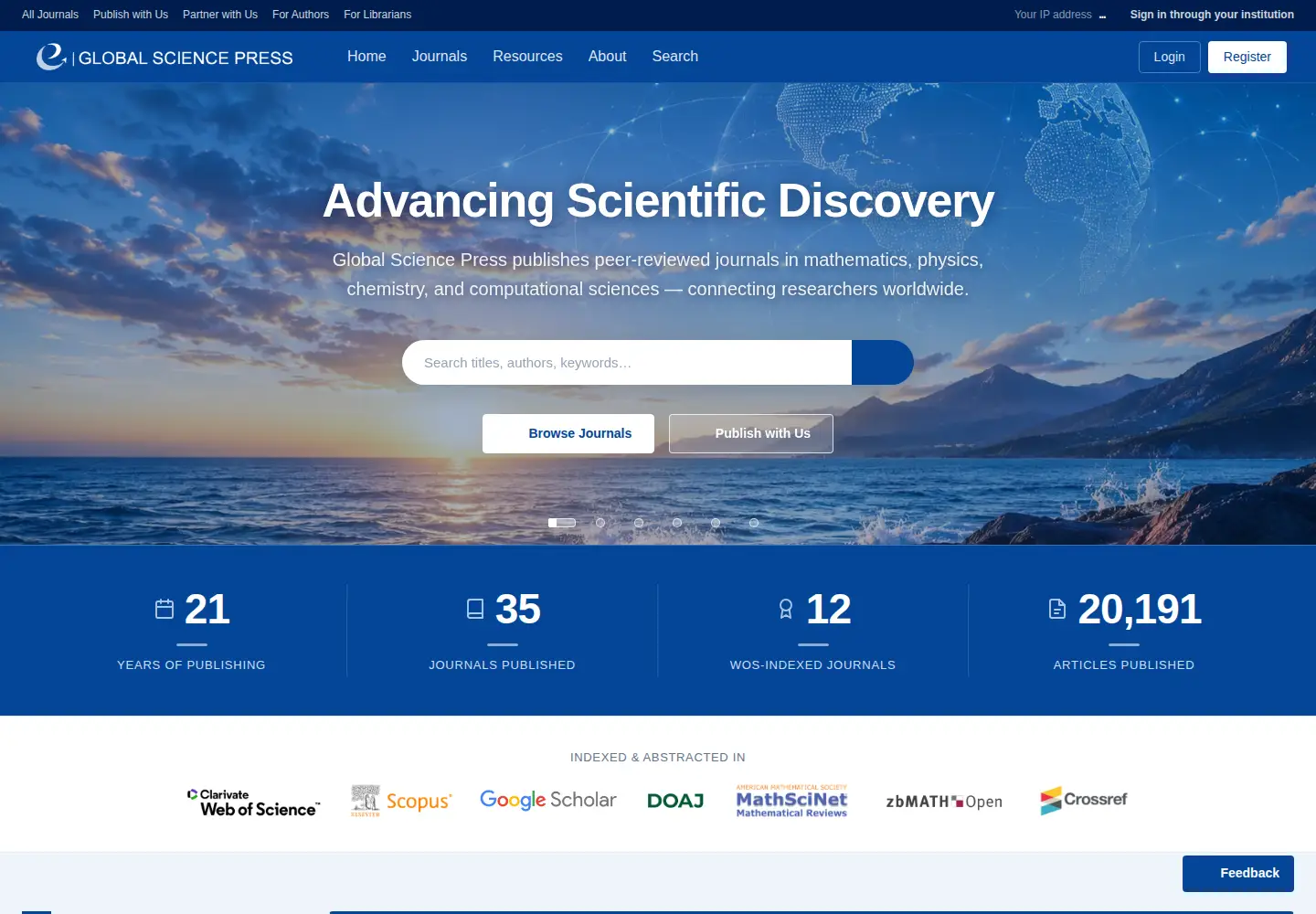Click the Login button
The width and height of the screenshot is (1316, 914).
click(1170, 57)
